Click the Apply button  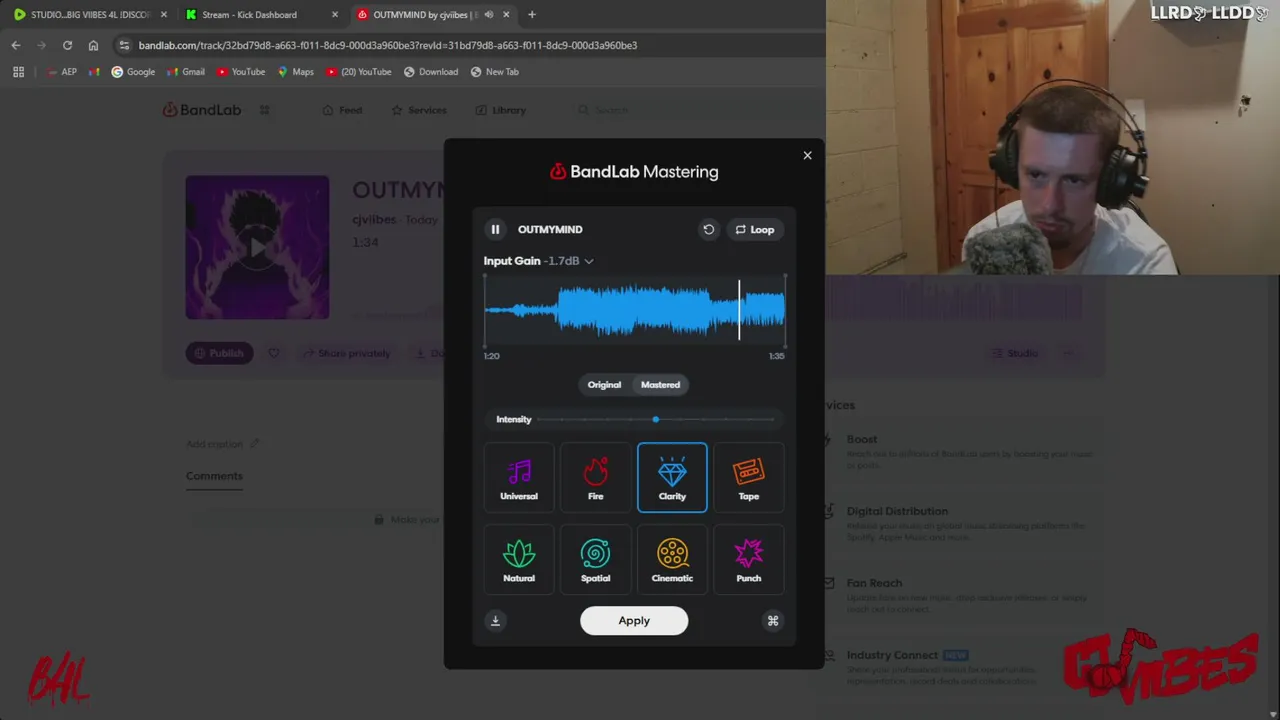tap(634, 620)
